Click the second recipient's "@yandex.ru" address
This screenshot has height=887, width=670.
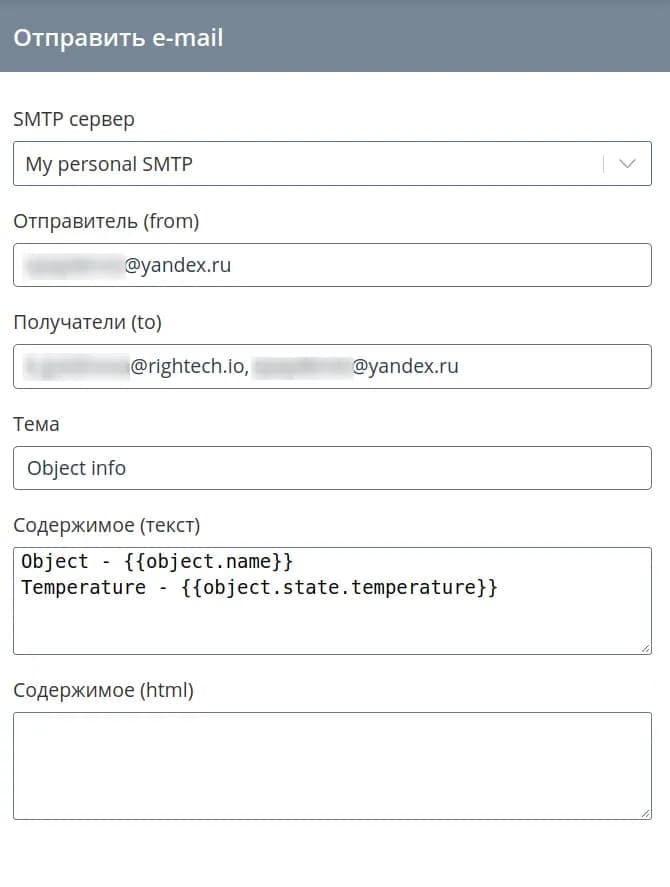point(405,367)
